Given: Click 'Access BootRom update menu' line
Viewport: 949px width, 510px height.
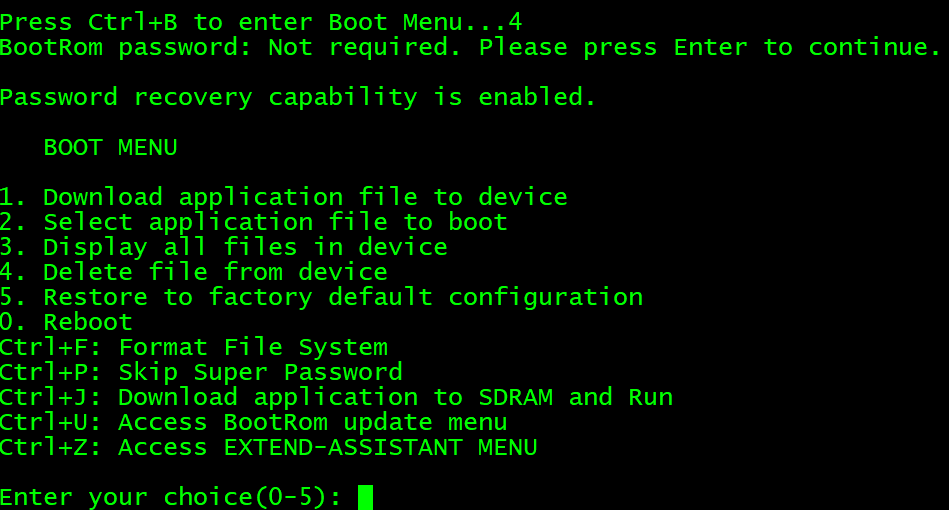Looking at the screenshot, I should [x=312, y=422].
